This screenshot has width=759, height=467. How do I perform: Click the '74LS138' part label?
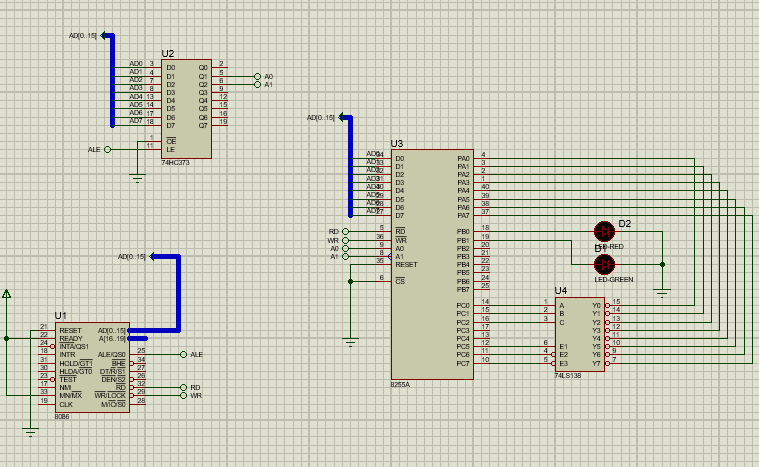tap(568, 376)
